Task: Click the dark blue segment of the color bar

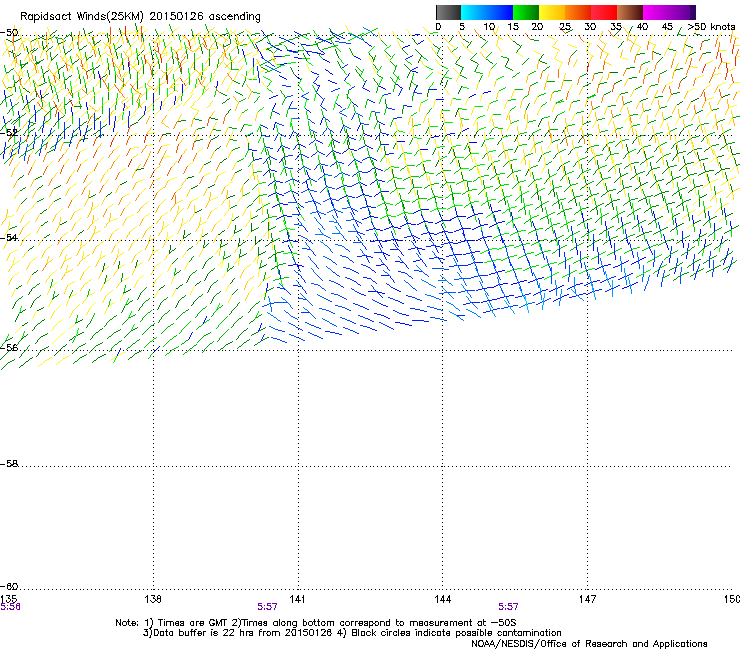Action: [500, 12]
